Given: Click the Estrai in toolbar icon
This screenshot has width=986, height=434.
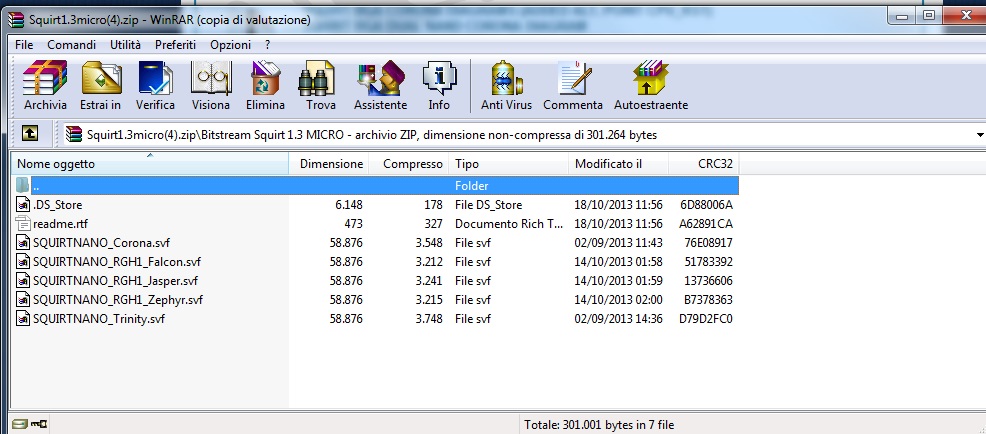Looking at the screenshot, I should (x=101, y=86).
